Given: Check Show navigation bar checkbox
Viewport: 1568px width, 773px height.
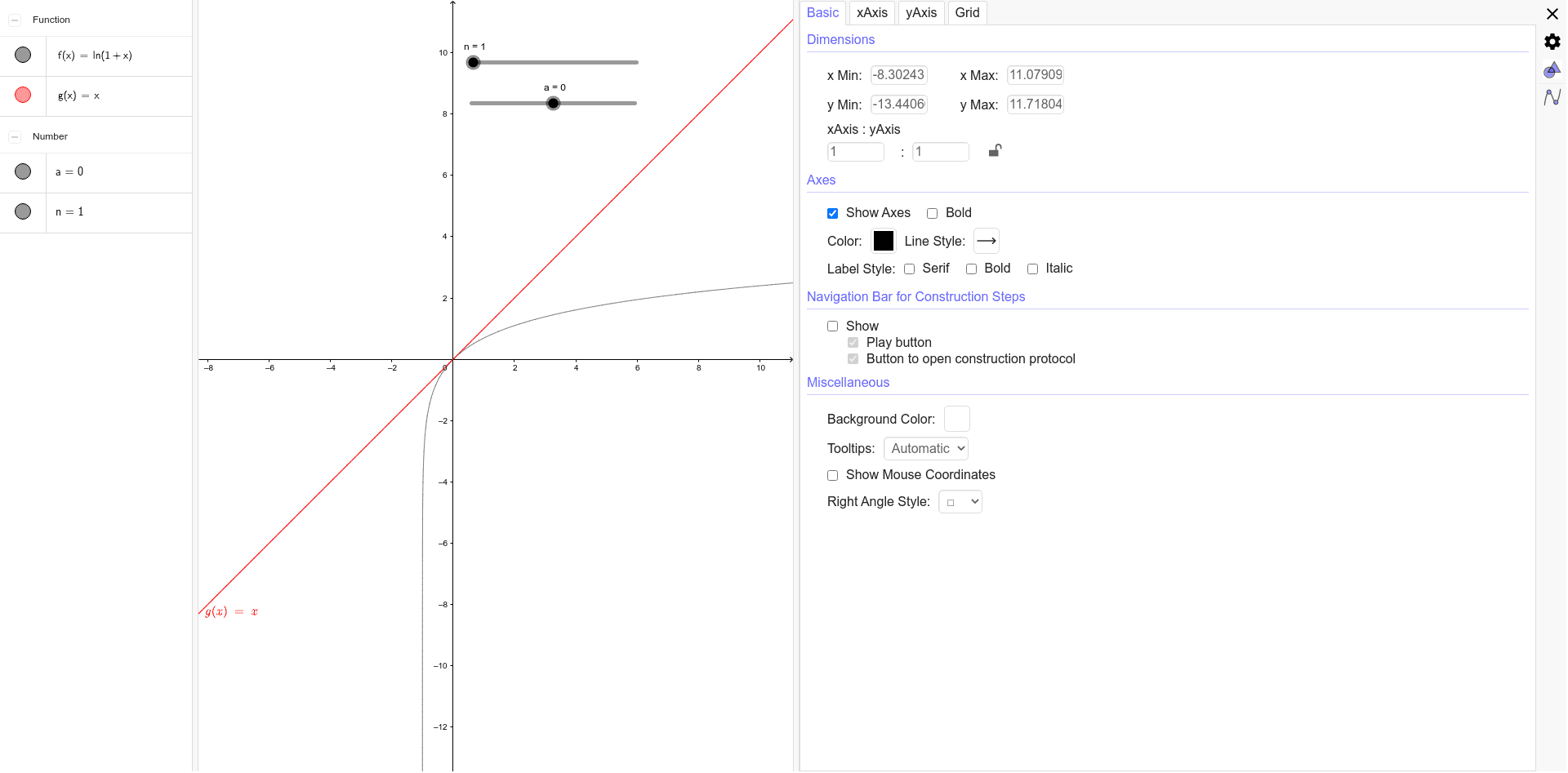Looking at the screenshot, I should coord(832,327).
